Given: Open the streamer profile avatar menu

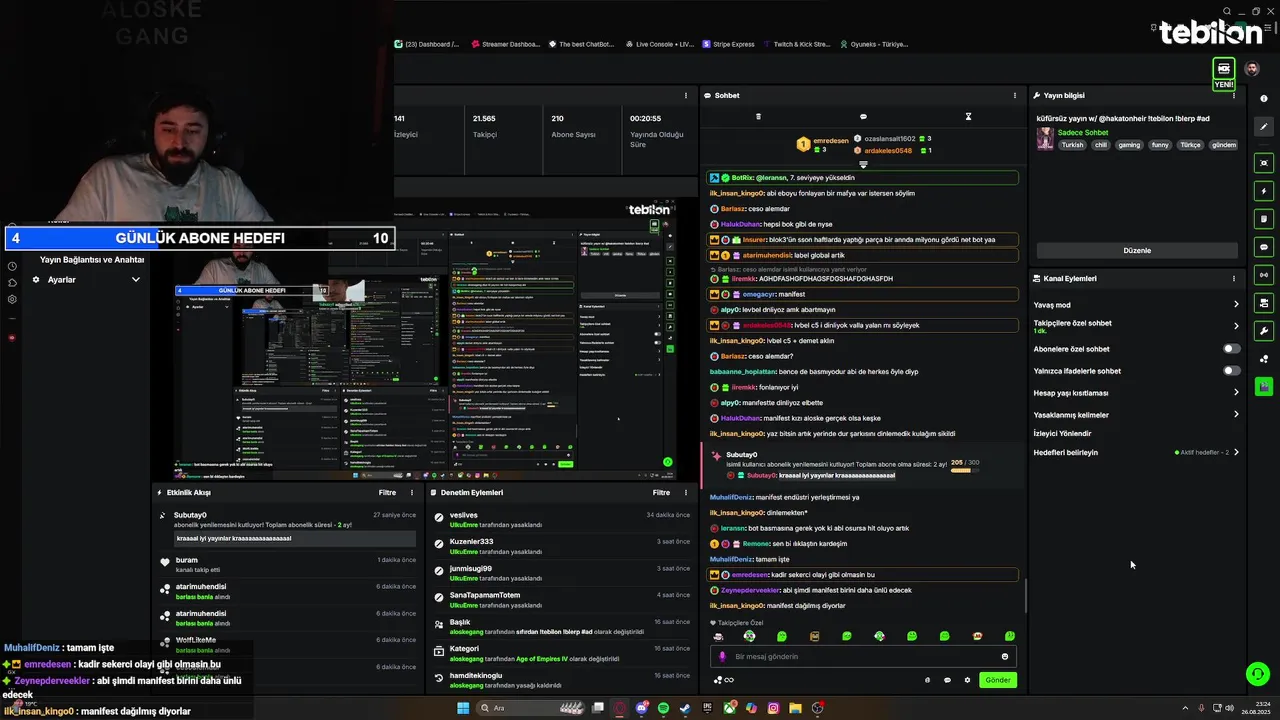Looking at the screenshot, I should [1252, 69].
